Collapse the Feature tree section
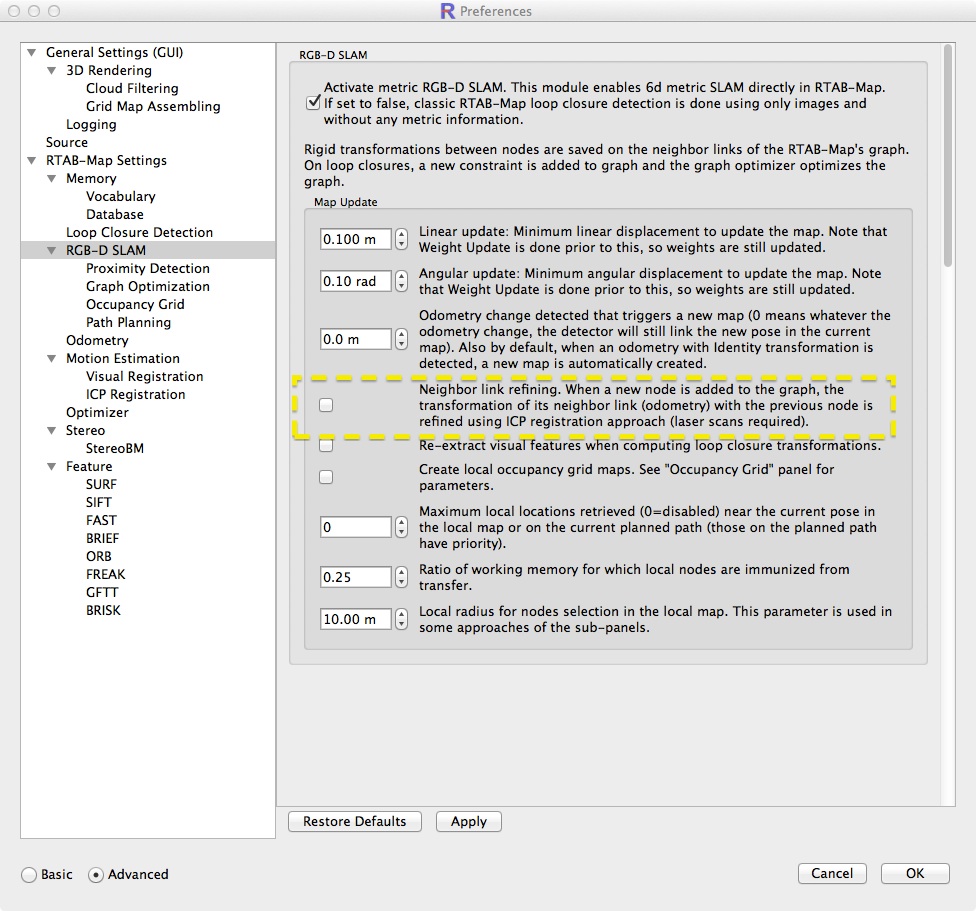Screen dimensions: 976x911 point(52,467)
